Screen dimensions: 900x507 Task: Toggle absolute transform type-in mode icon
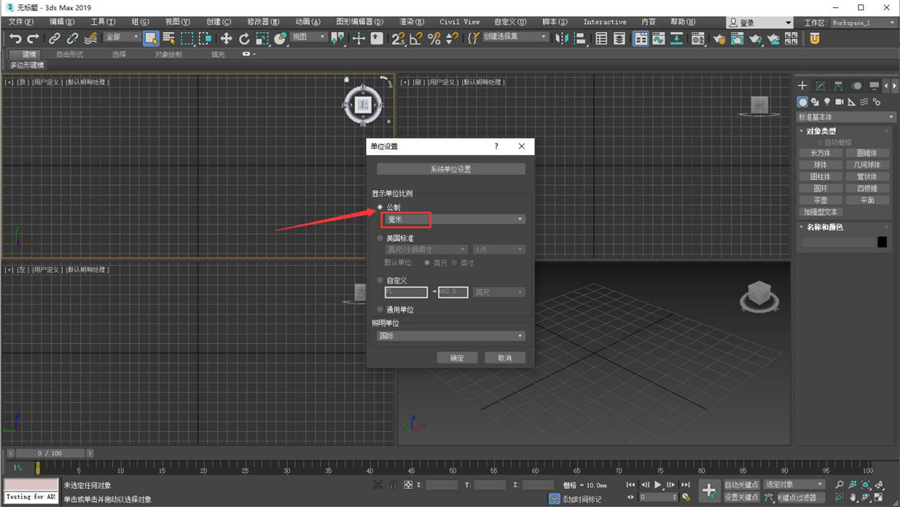(x=408, y=485)
